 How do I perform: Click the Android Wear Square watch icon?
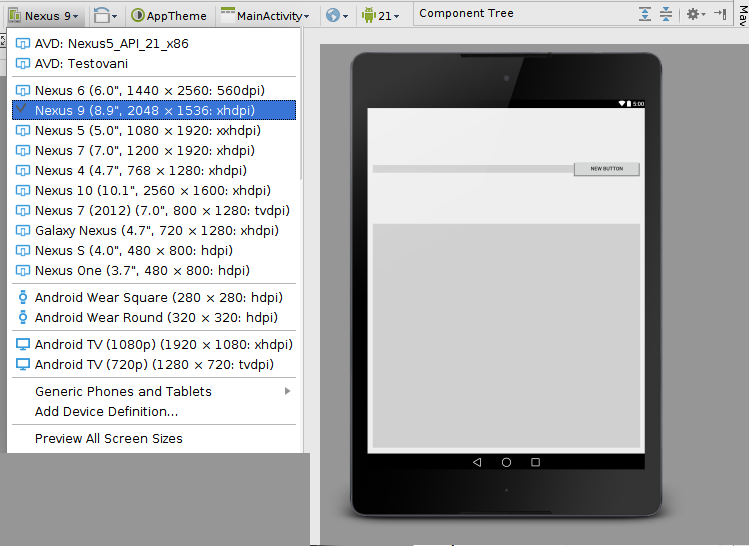(22, 298)
